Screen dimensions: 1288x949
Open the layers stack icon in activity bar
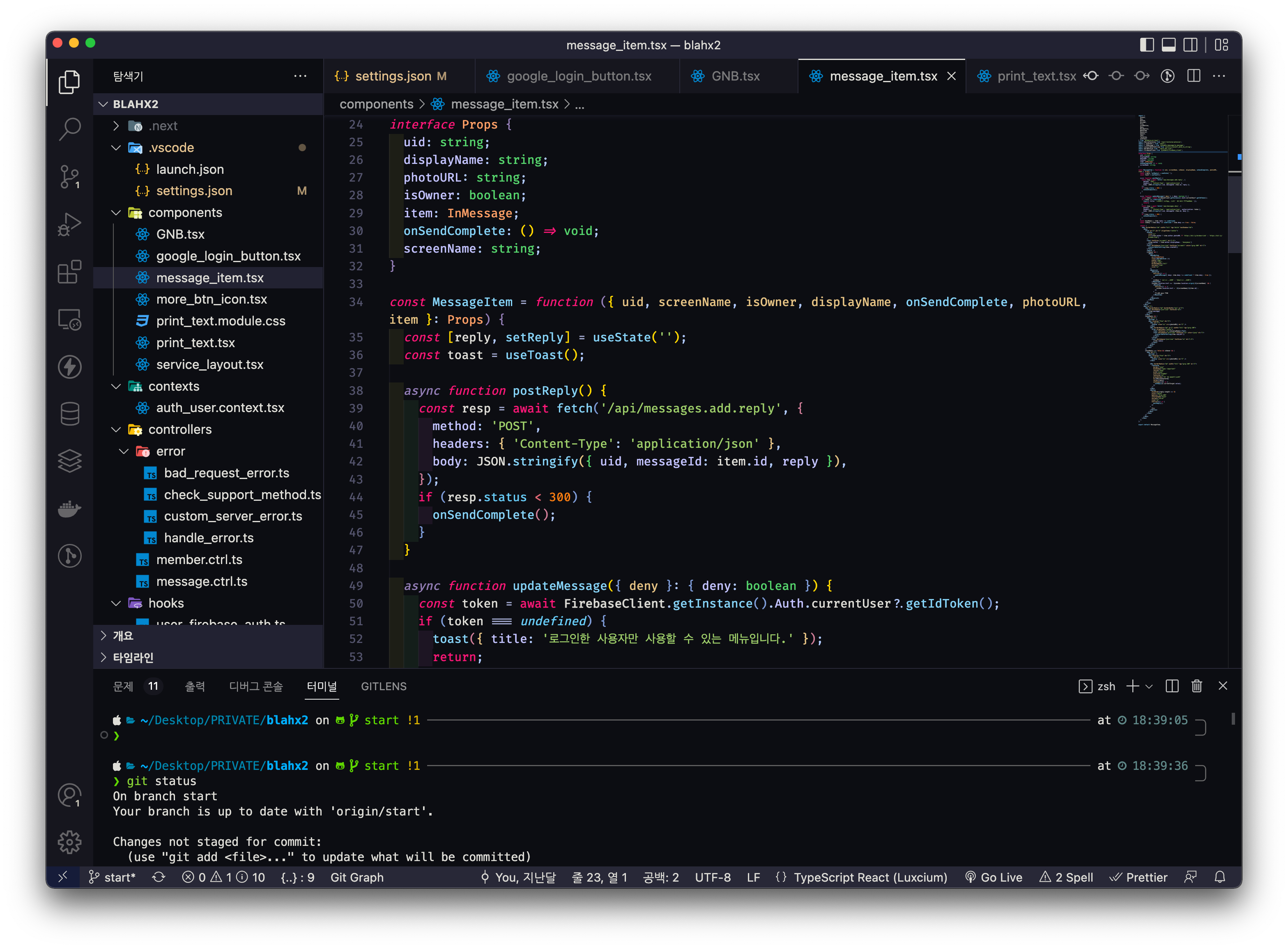click(69, 461)
